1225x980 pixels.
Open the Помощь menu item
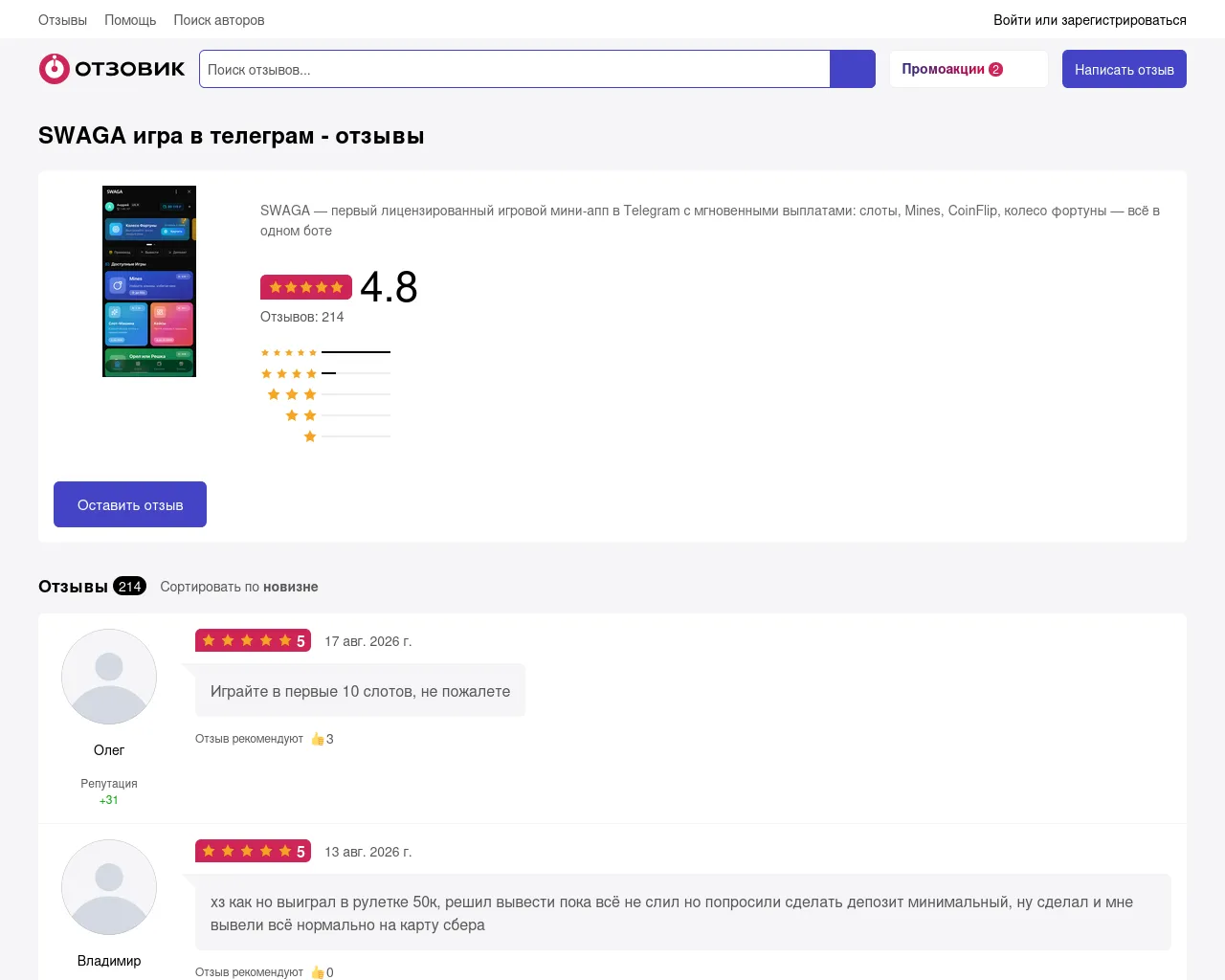(x=130, y=20)
